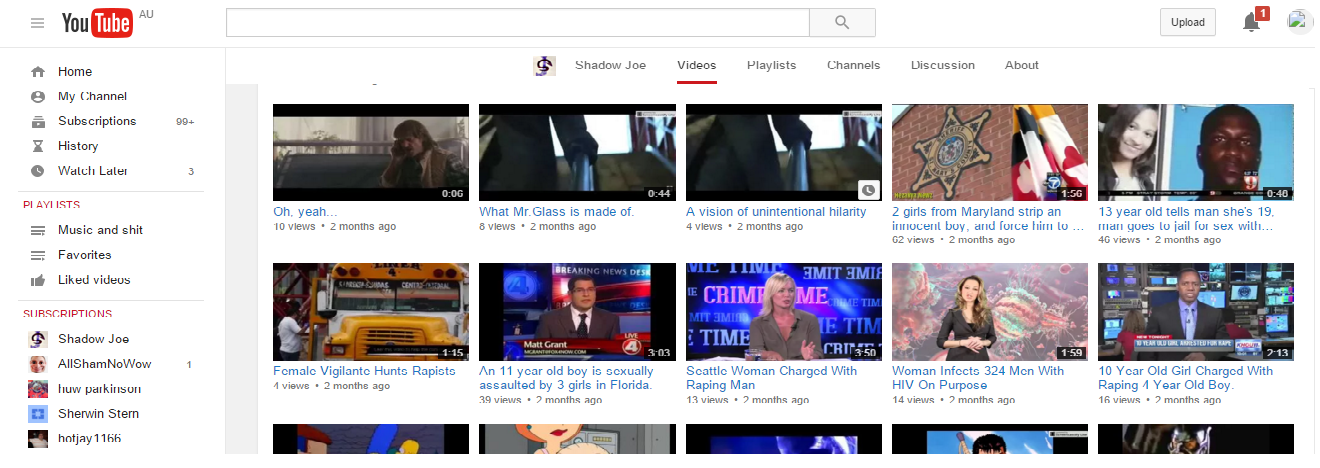Screen dimensions: 1320x468
Task: Open "Woman Infects 324 Men With HIV" title
Action: pyautogui.click(x=978, y=378)
